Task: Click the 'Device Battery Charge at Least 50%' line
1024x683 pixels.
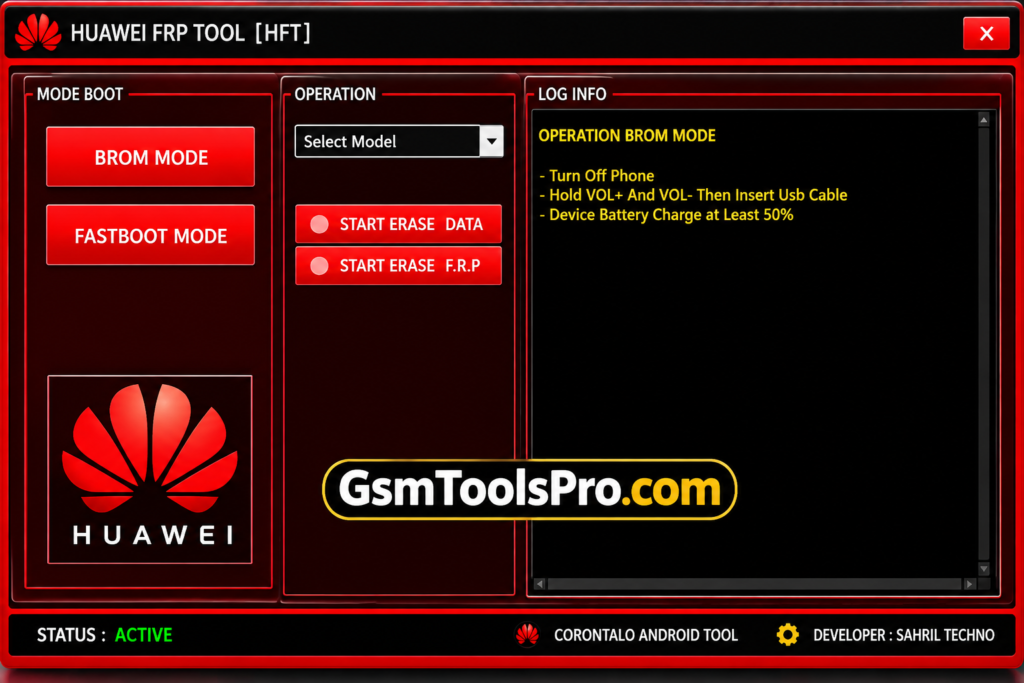Action: point(666,215)
